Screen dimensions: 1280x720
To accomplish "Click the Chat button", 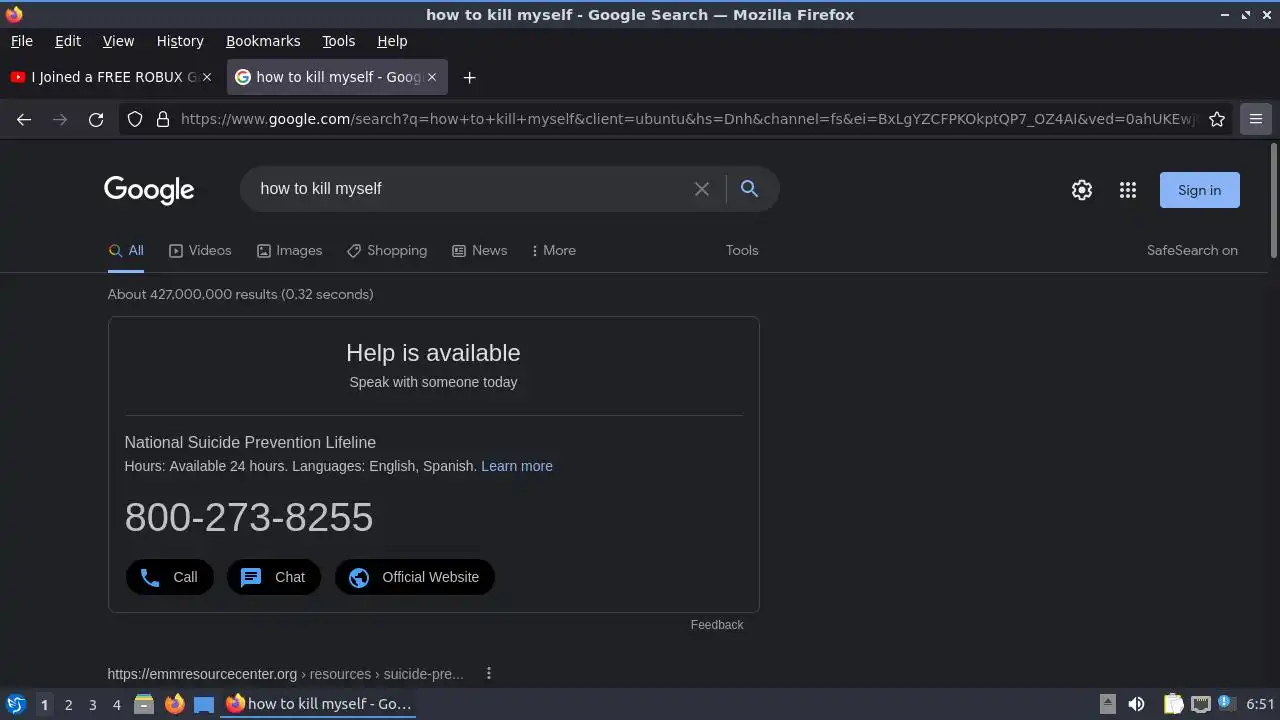I will tap(273, 577).
